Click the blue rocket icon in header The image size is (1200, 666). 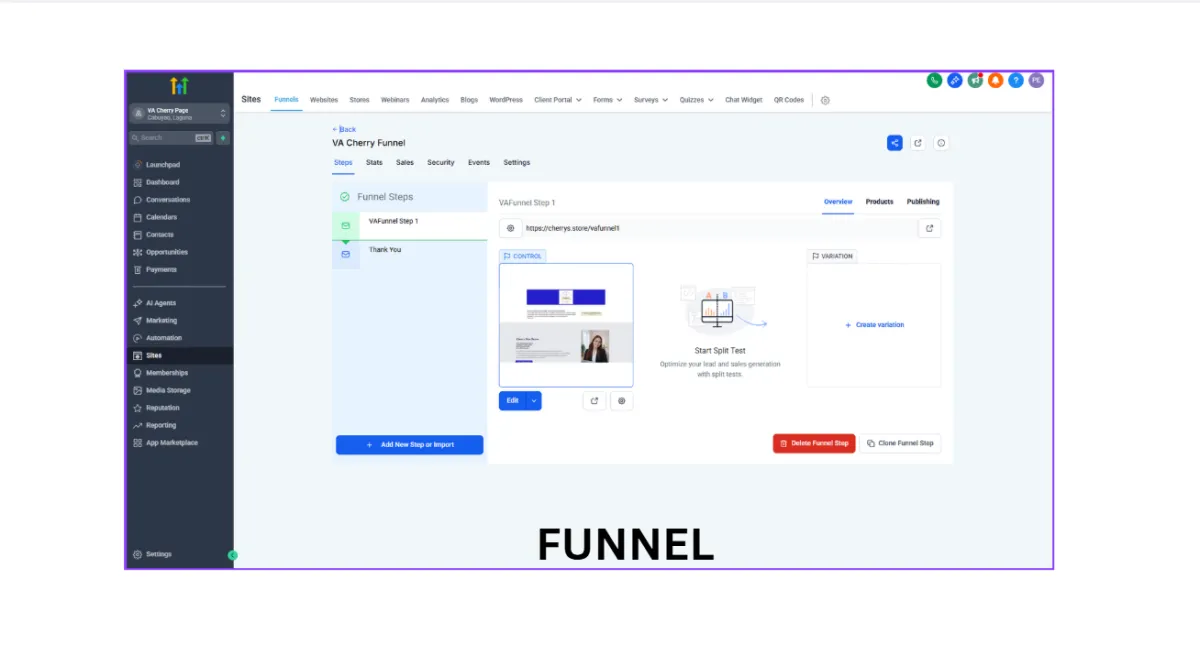point(955,80)
